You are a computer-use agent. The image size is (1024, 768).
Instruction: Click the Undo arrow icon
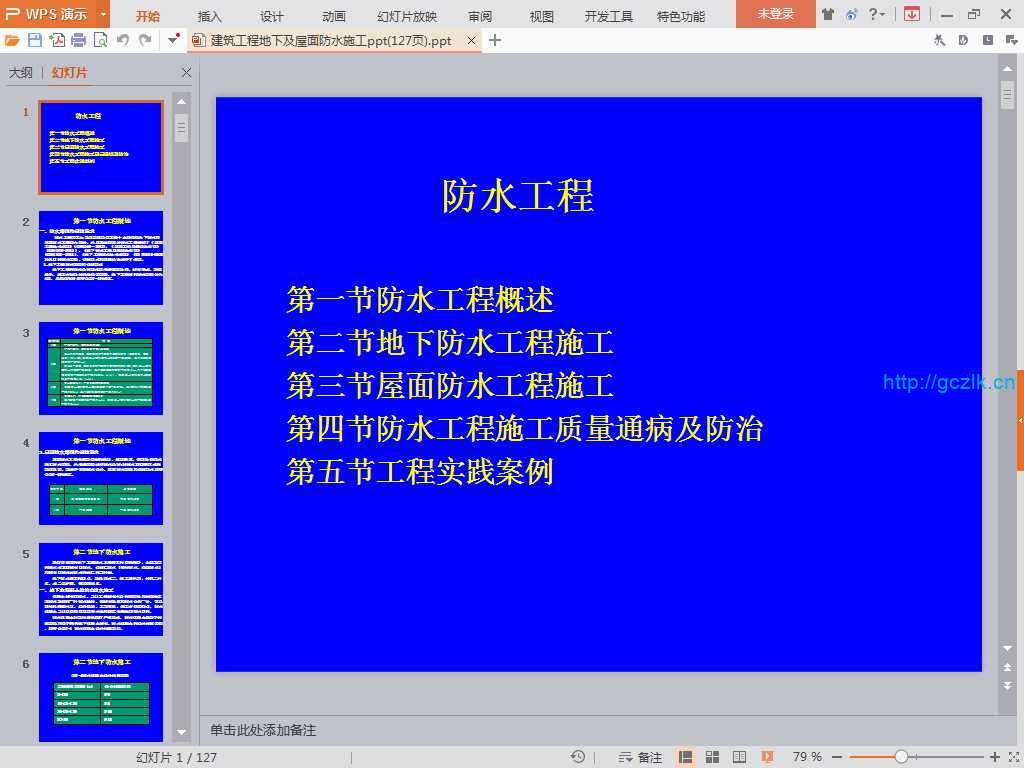tap(123, 40)
